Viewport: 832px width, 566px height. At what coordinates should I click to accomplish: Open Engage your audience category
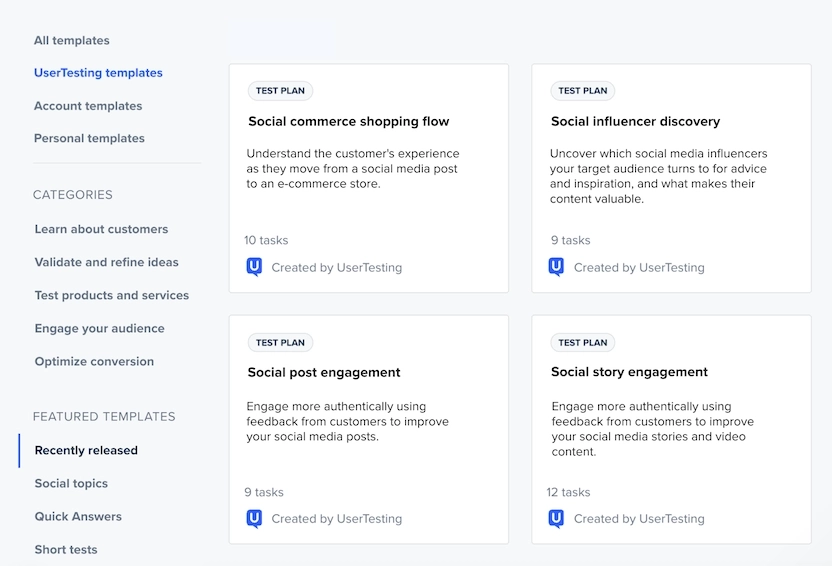100,328
